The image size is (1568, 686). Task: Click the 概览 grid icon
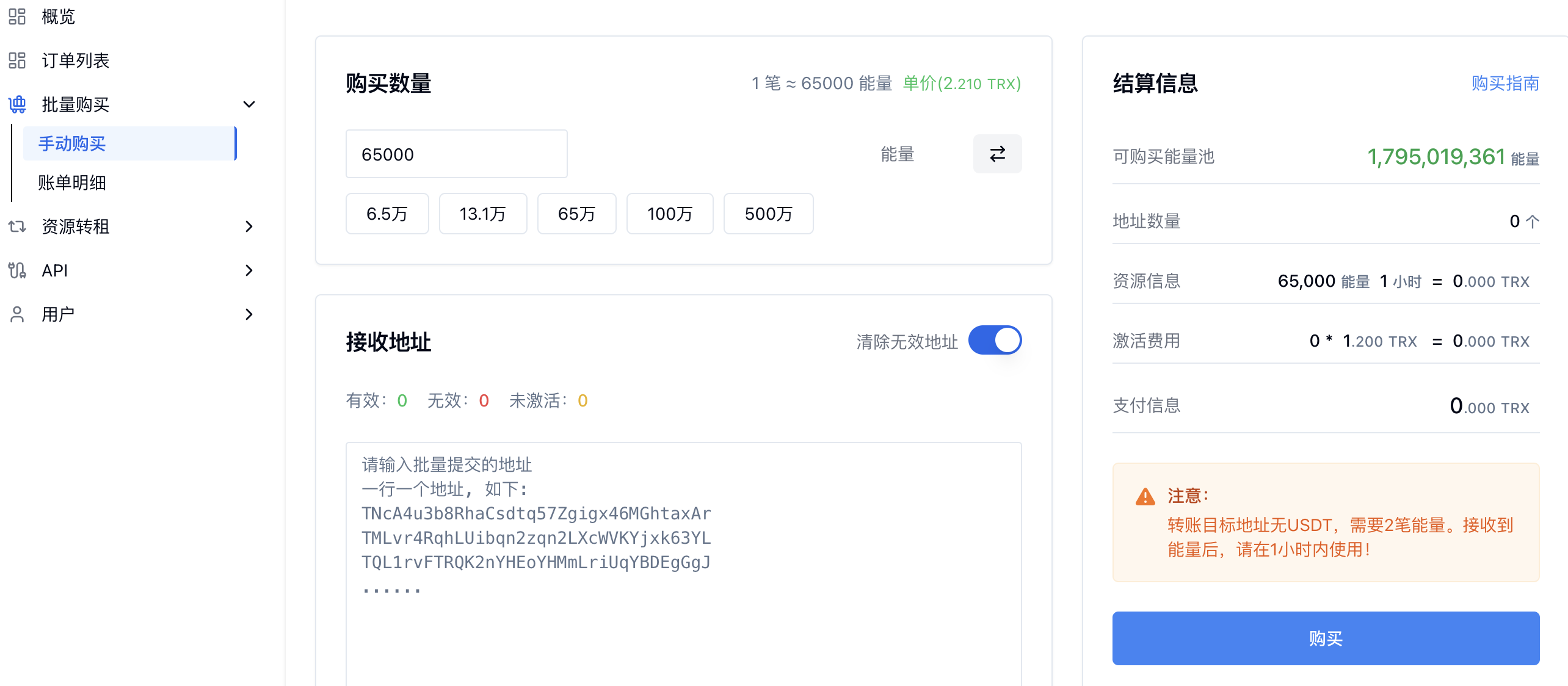click(x=17, y=16)
